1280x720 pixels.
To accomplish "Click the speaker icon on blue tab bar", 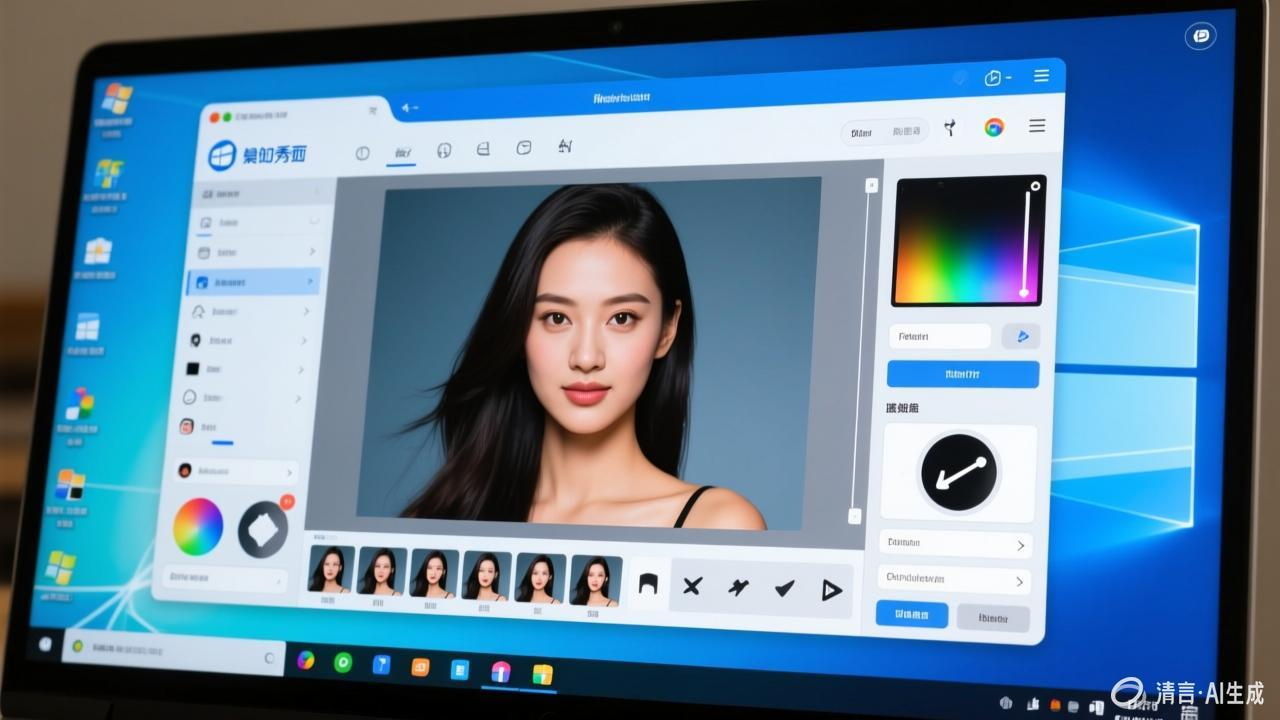I will click(408, 107).
